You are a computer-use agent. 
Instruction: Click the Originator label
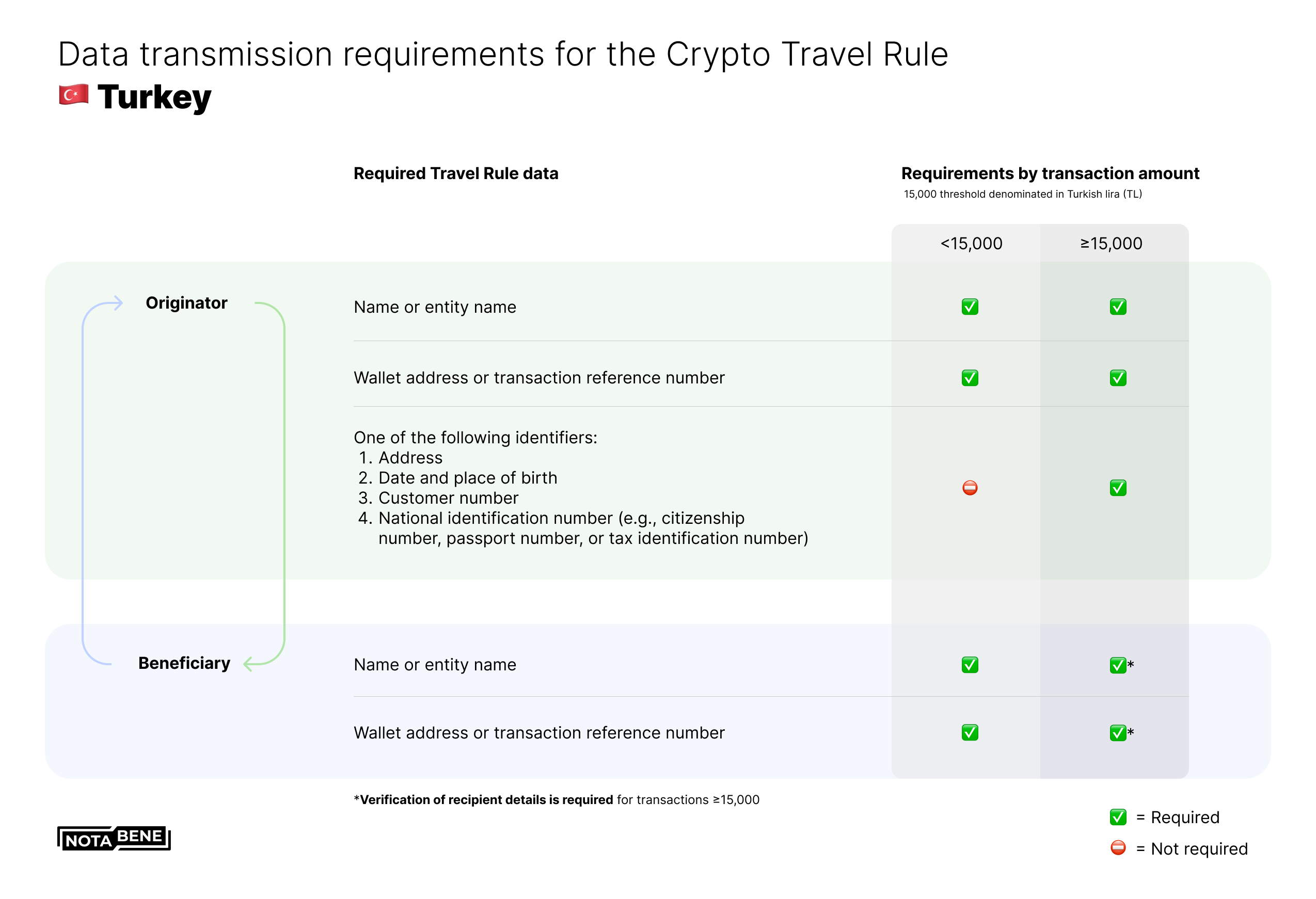tap(186, 303)
